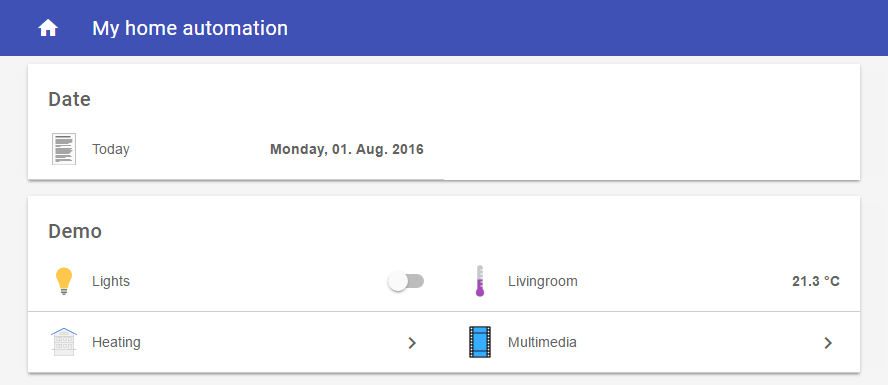Click the Today label
Image resolution: width=888 pixels, height=385 pixels.
pyautogui.click(x=111, y=149)
